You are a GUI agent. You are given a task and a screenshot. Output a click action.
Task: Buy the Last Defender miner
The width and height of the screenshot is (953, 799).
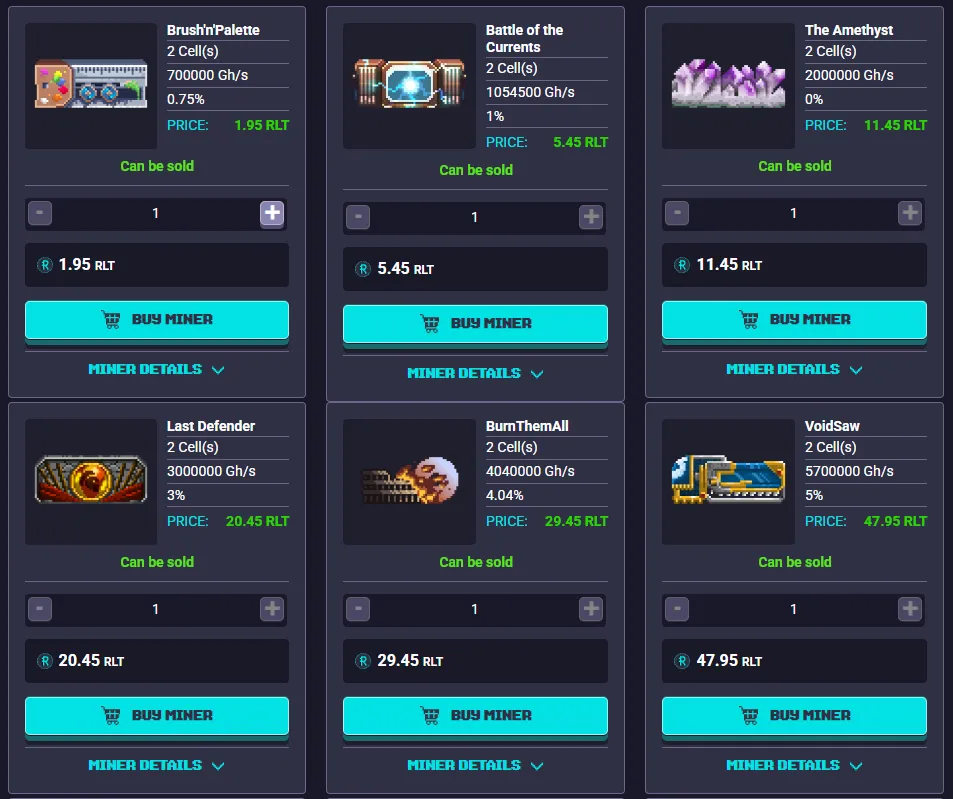[157, 715]
